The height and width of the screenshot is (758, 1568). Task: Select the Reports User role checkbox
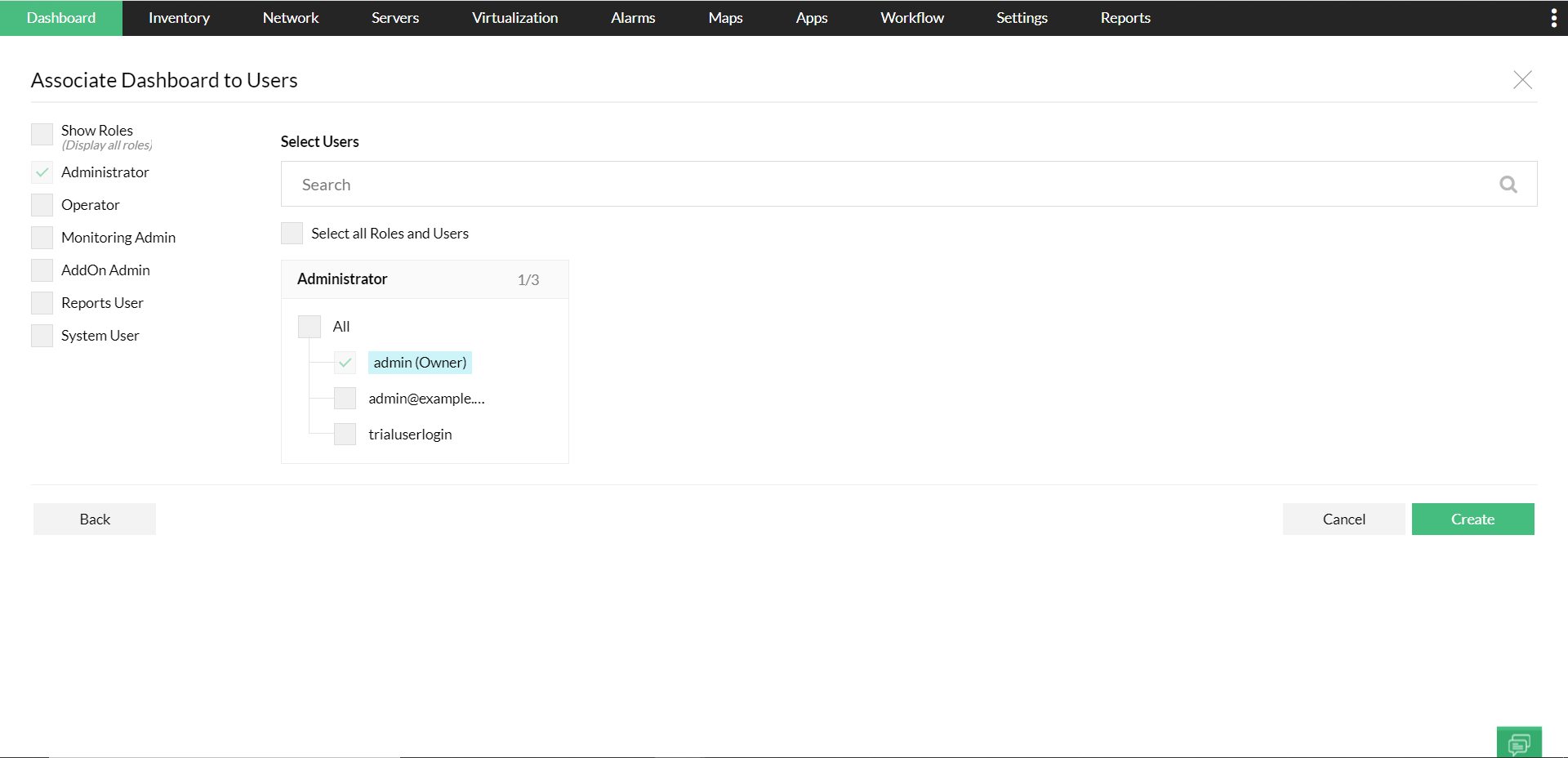pyautogui.click(x=42, y=303)
